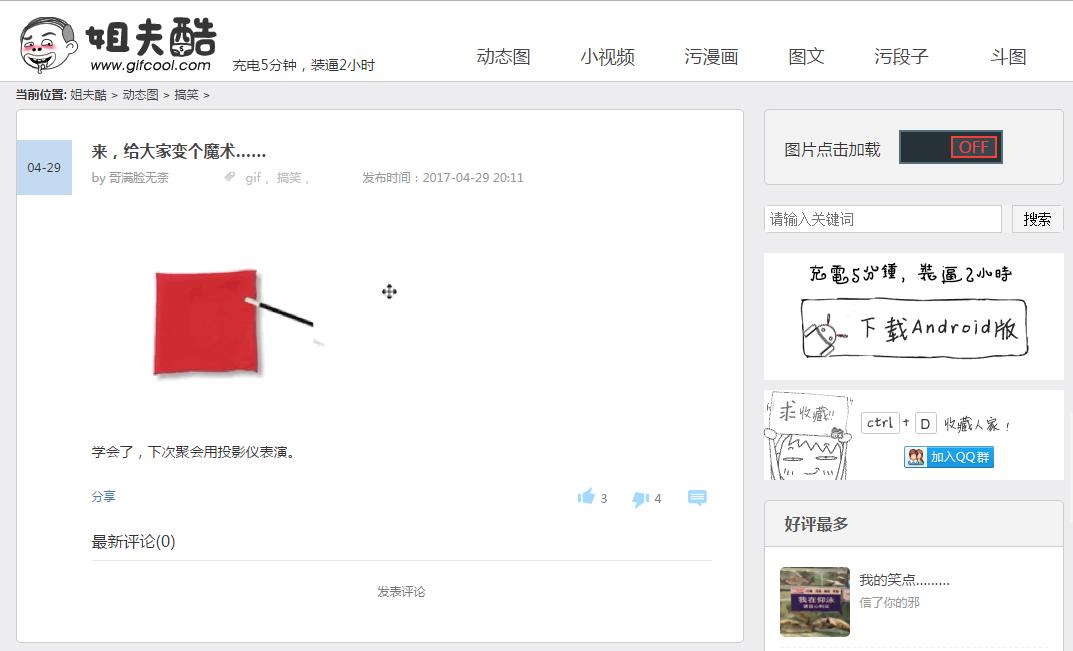Image resolution: width=1073 pixels, height=651 pixels.
Task: Click 分享 to share the post
Action: [105, 496]
